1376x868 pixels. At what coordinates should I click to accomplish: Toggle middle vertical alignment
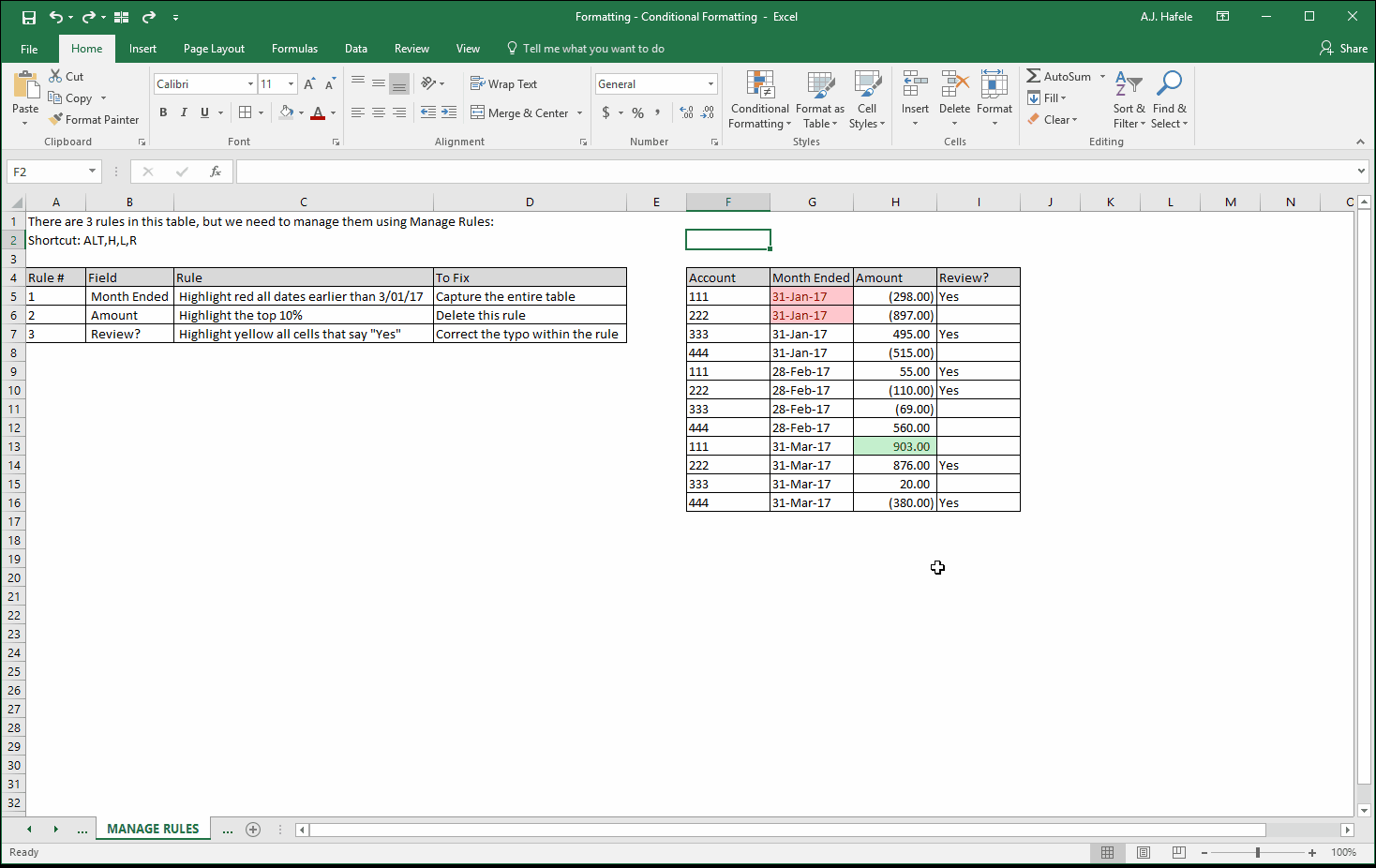379,83
